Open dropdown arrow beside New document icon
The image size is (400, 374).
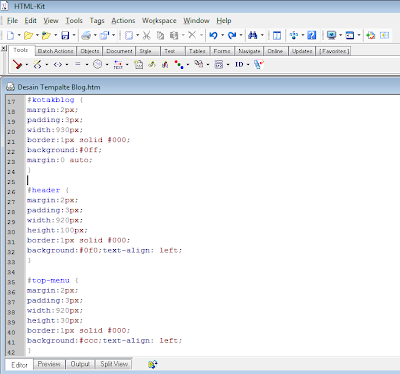pyautogui.click(x=19, y=35)
